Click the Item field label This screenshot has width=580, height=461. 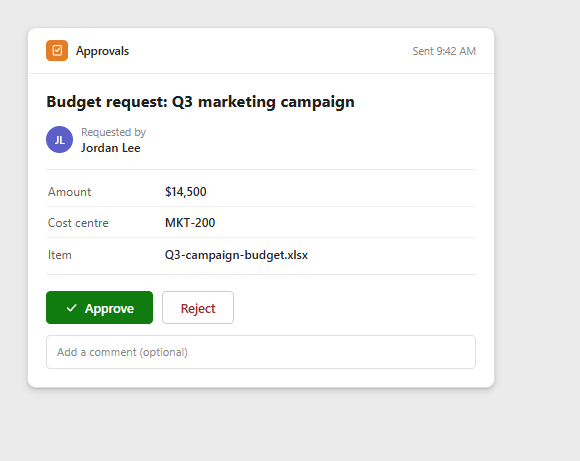point(60,255)
